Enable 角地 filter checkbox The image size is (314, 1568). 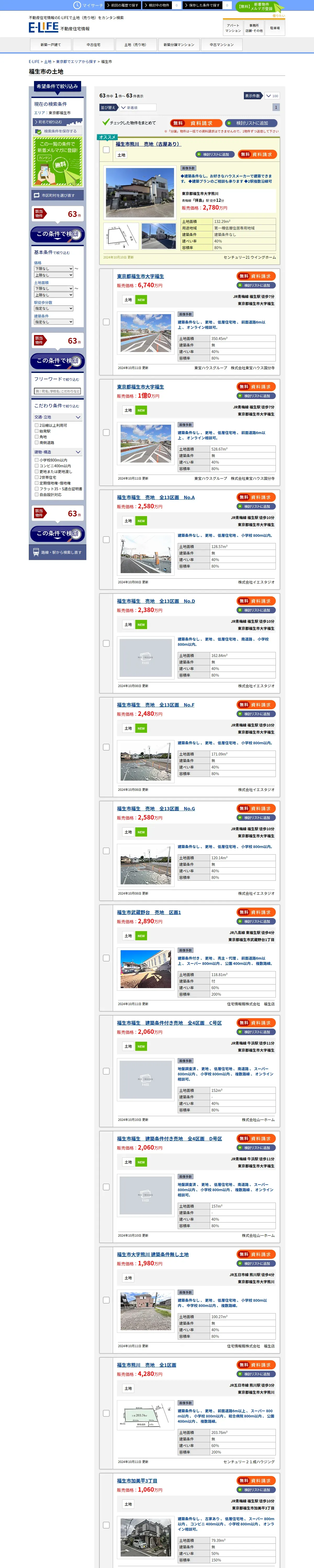point(37,437)
